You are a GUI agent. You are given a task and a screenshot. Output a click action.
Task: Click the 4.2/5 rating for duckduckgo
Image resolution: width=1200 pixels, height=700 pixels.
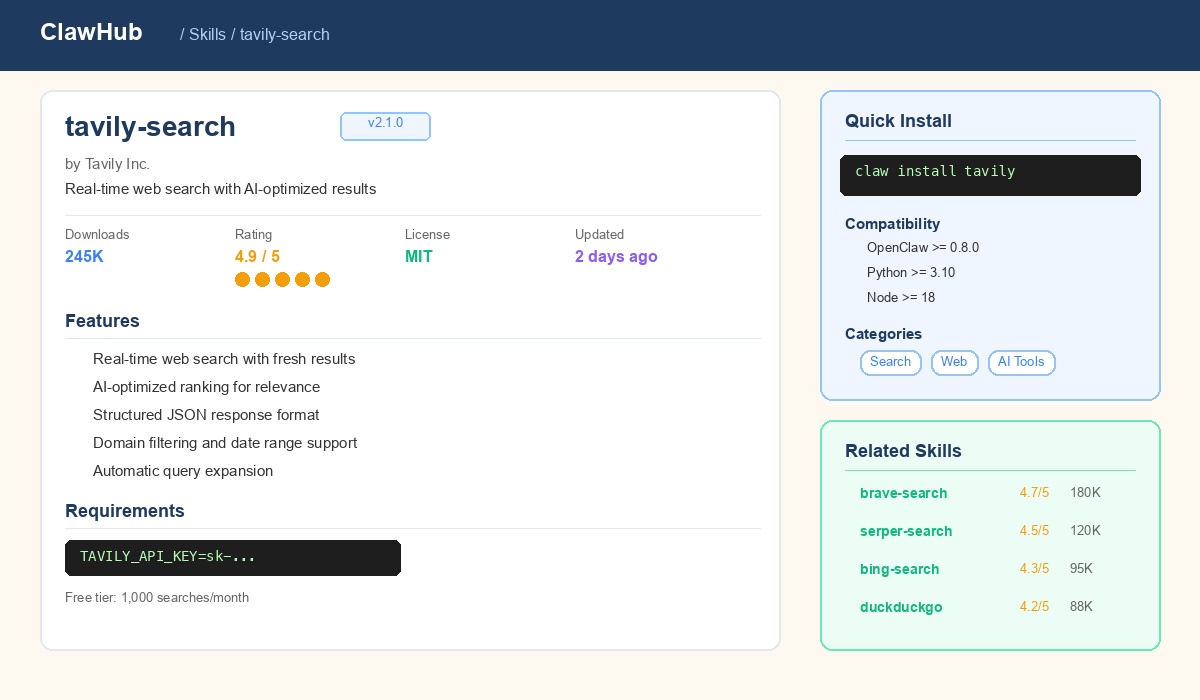point(1034,607)
